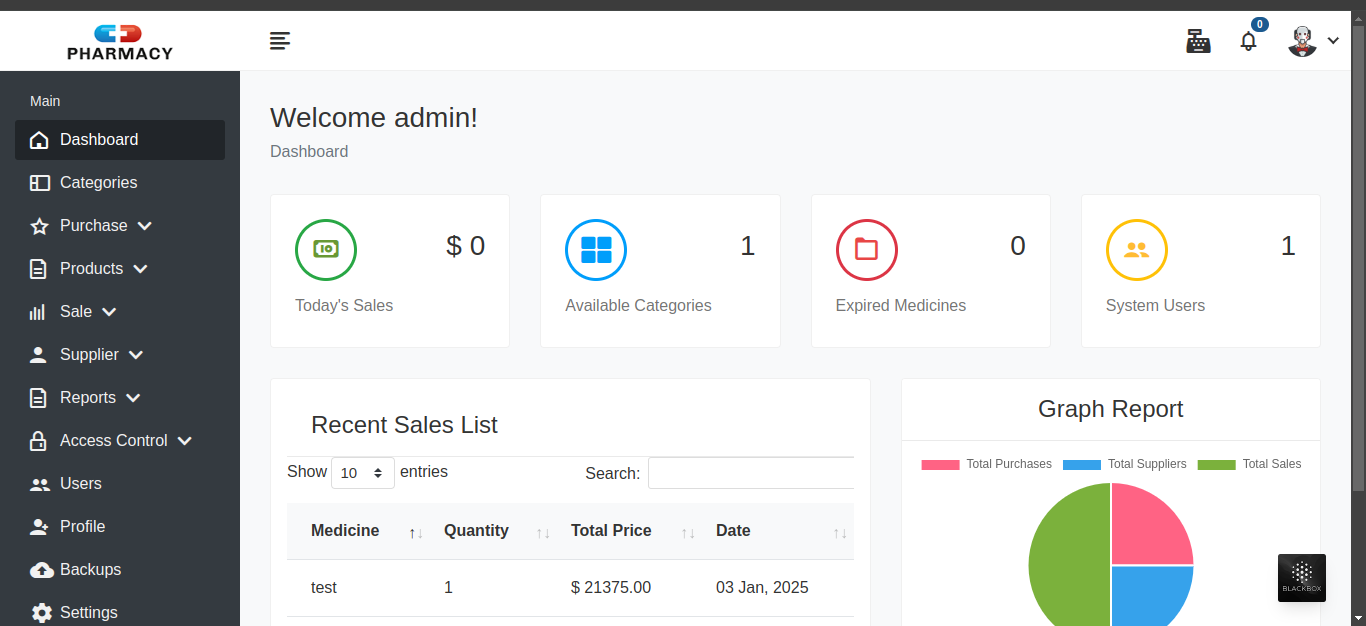Click the BLACKBOX floating widget

pos(1301,578)
